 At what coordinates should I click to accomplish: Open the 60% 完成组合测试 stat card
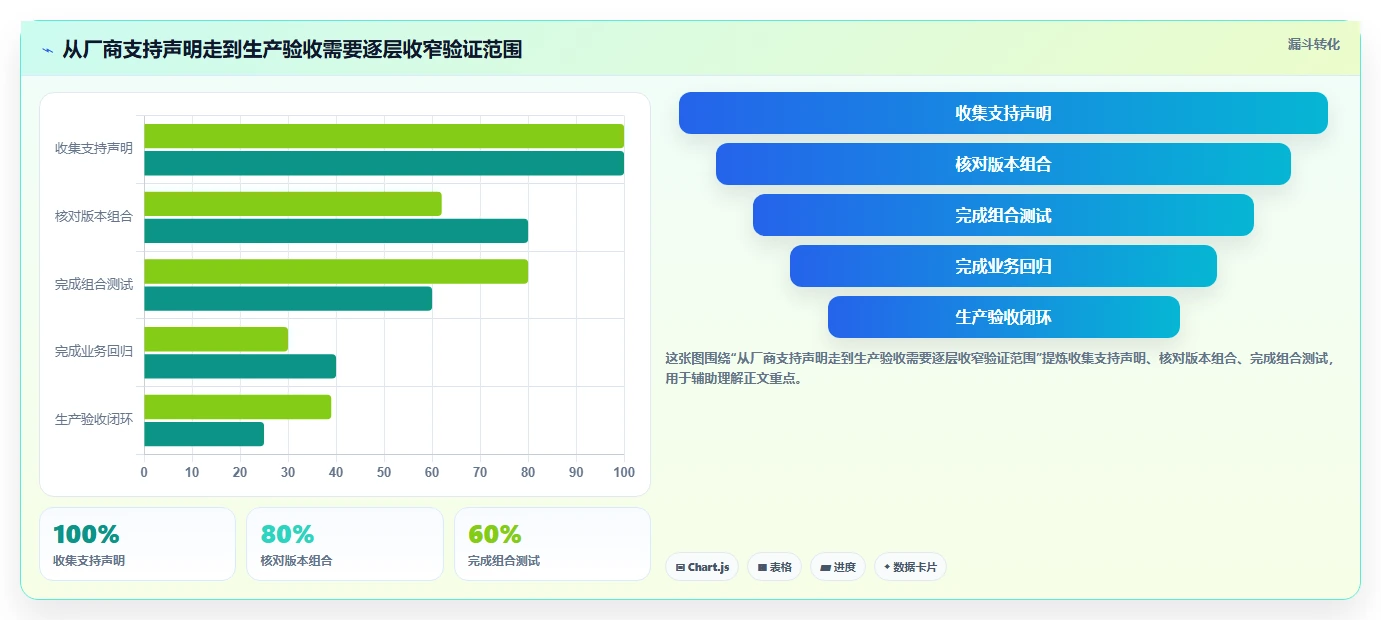pos(552,544)
